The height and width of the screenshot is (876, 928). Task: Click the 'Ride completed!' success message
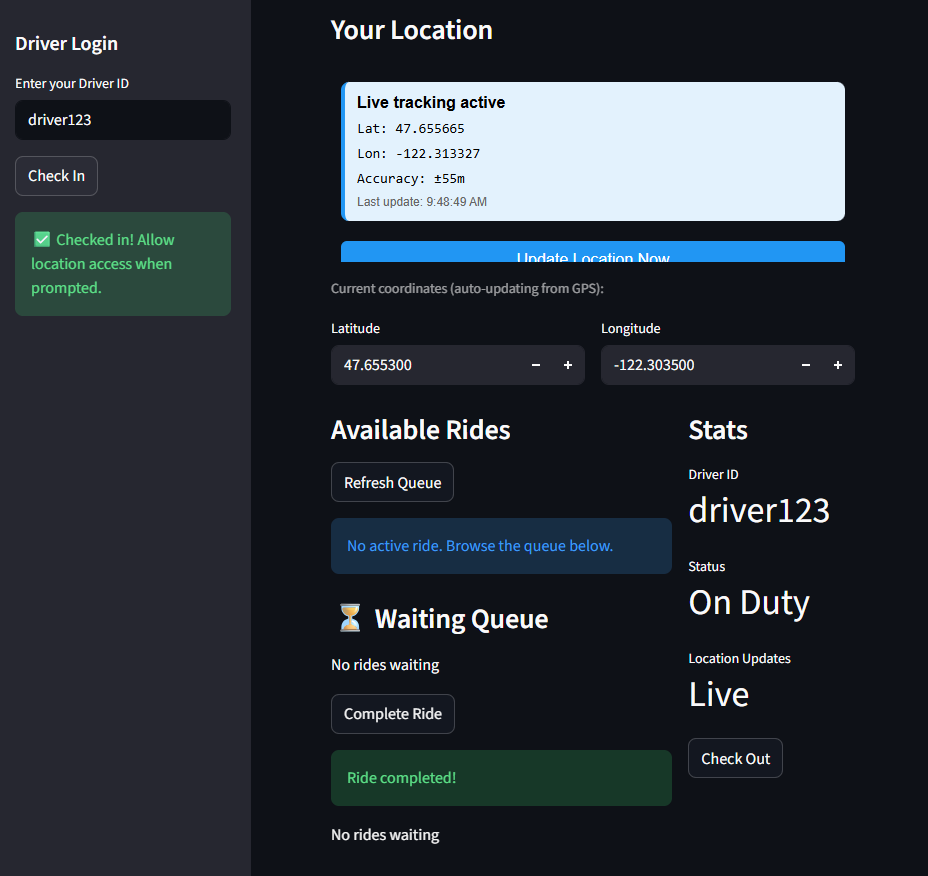tap(501, 778)
